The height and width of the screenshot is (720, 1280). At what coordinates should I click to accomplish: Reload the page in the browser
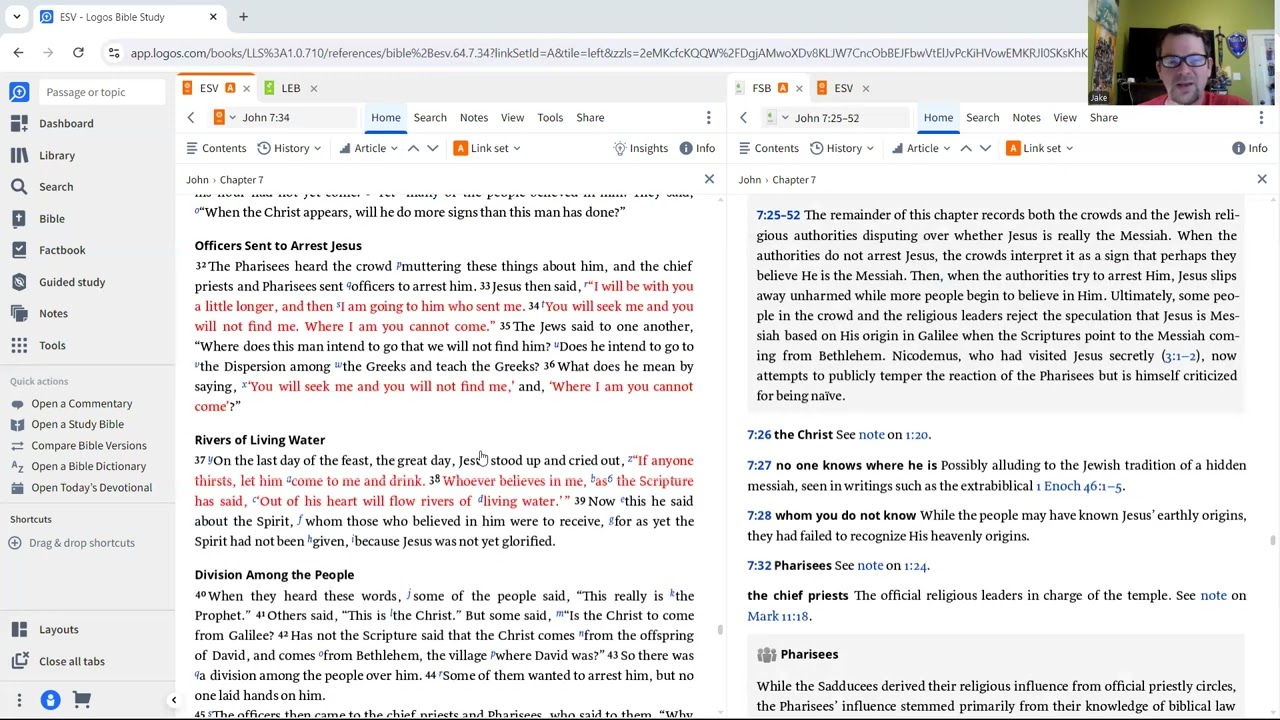(78, 53)
